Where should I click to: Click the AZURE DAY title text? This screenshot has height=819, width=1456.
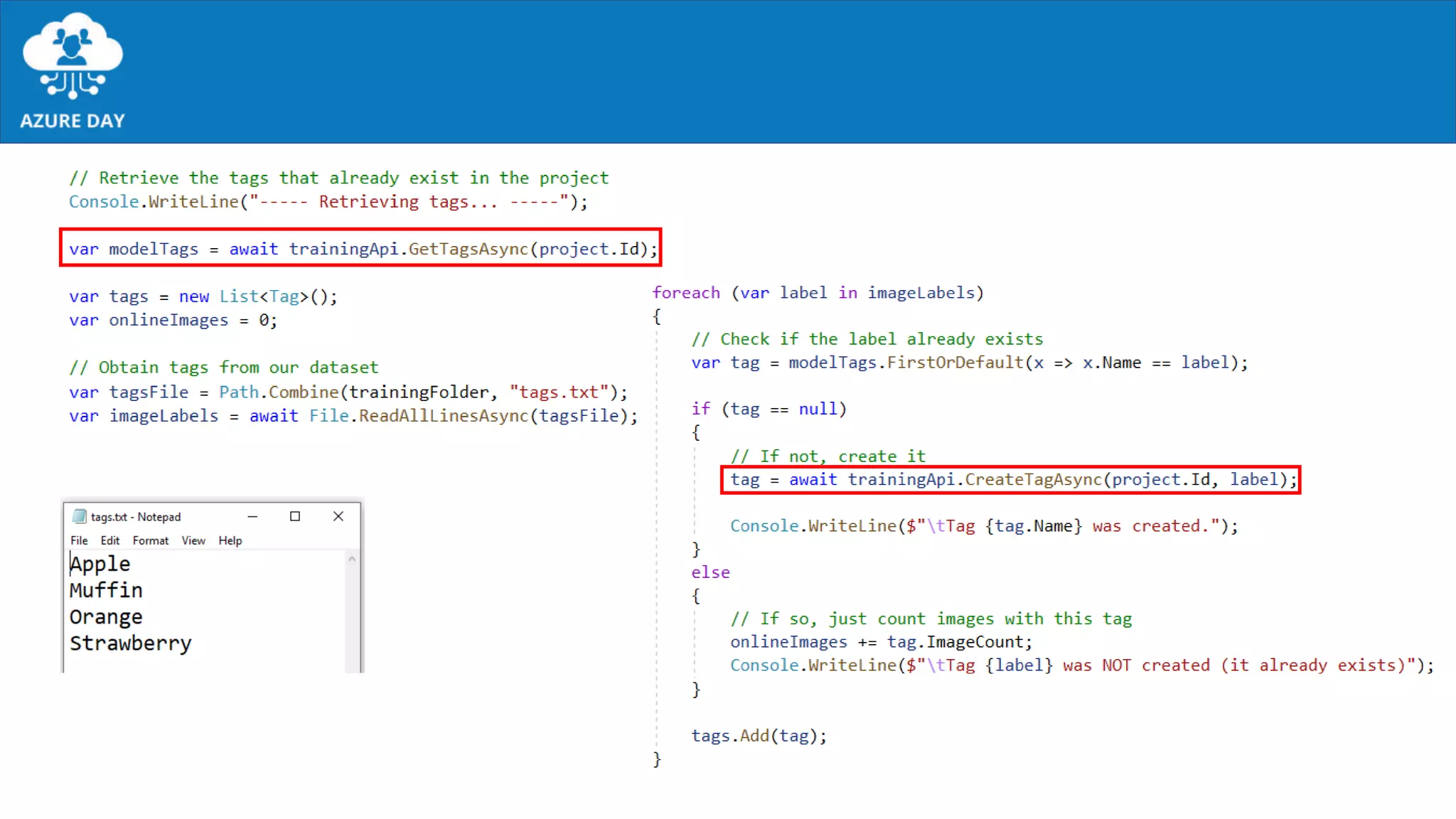pyautogui.click(x=73, y=121)
